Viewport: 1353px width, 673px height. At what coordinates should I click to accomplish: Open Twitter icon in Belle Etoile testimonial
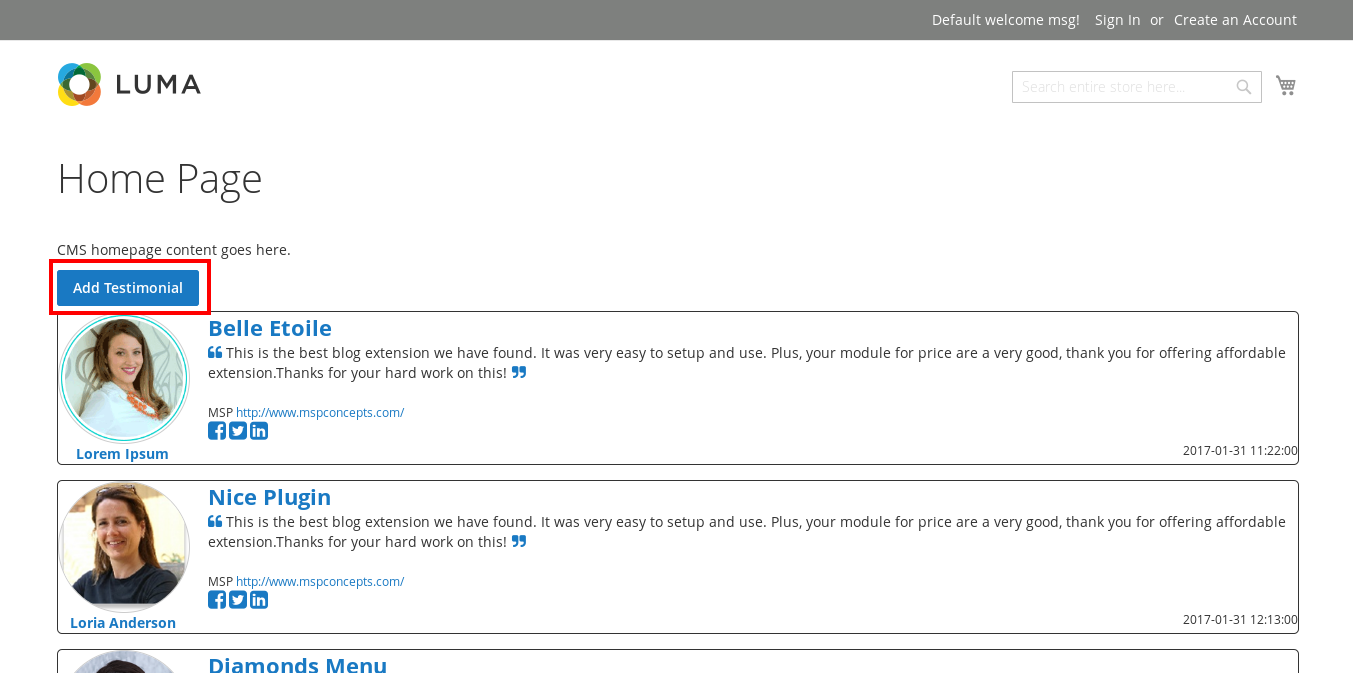click(238, 431)
